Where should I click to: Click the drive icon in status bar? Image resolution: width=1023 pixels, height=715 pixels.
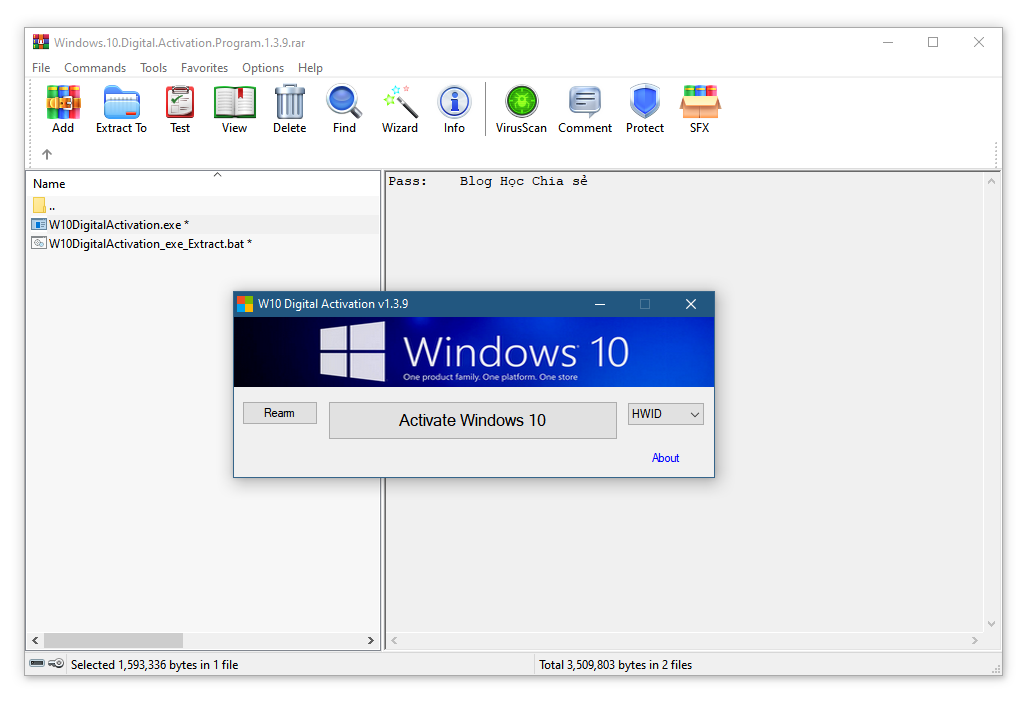[x=37, y=663]
